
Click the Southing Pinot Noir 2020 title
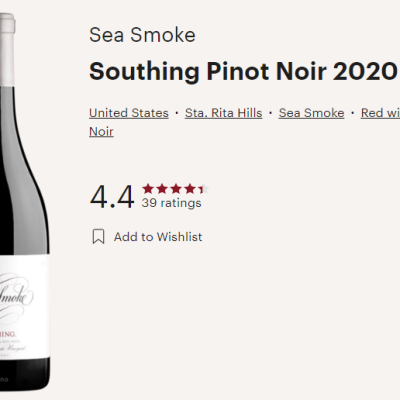(243, 71)
